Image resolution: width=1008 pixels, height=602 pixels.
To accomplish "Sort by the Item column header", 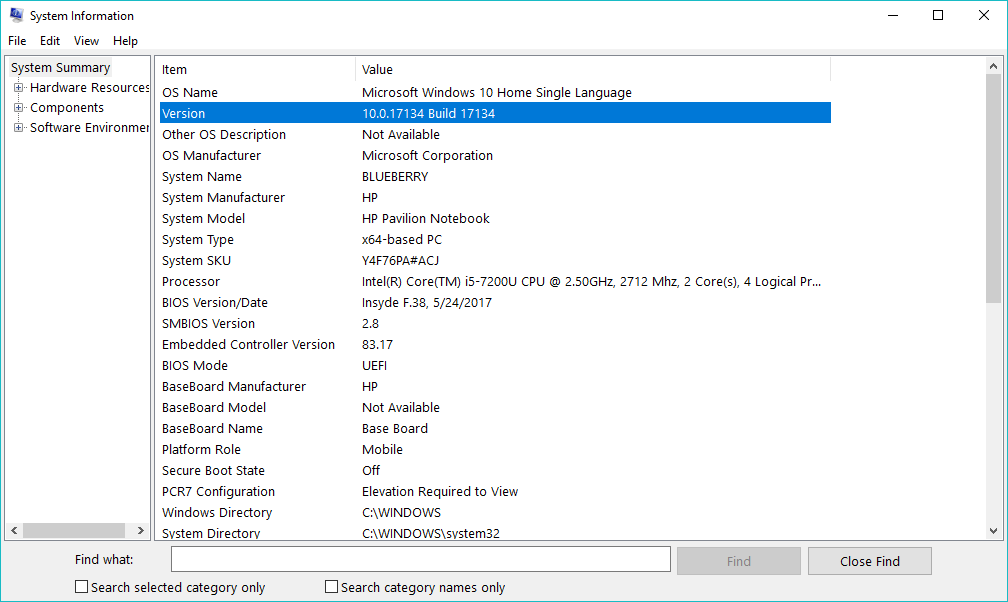I will (256, 70).
